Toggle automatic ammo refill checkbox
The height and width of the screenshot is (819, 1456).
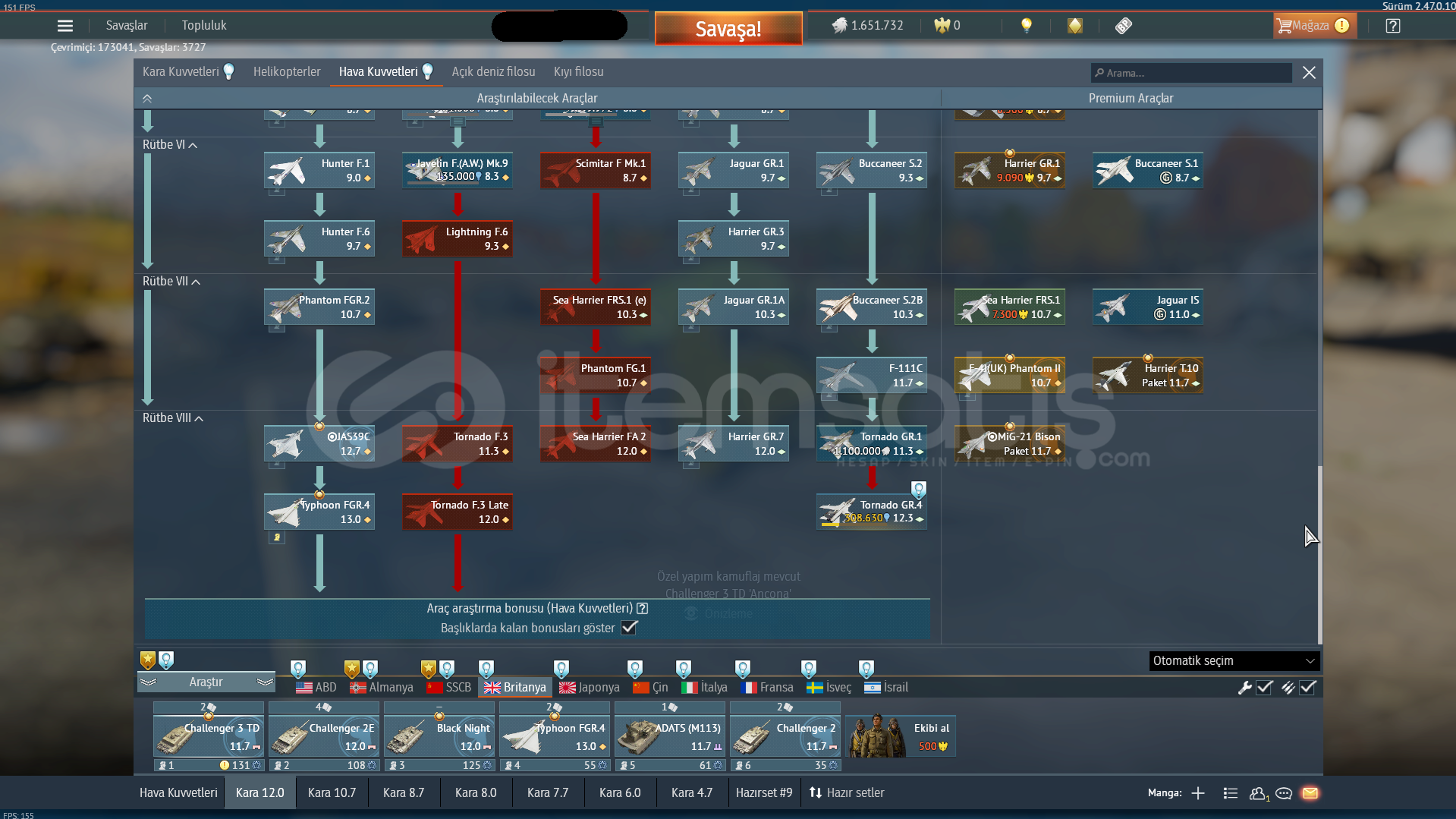(1307, 688)
